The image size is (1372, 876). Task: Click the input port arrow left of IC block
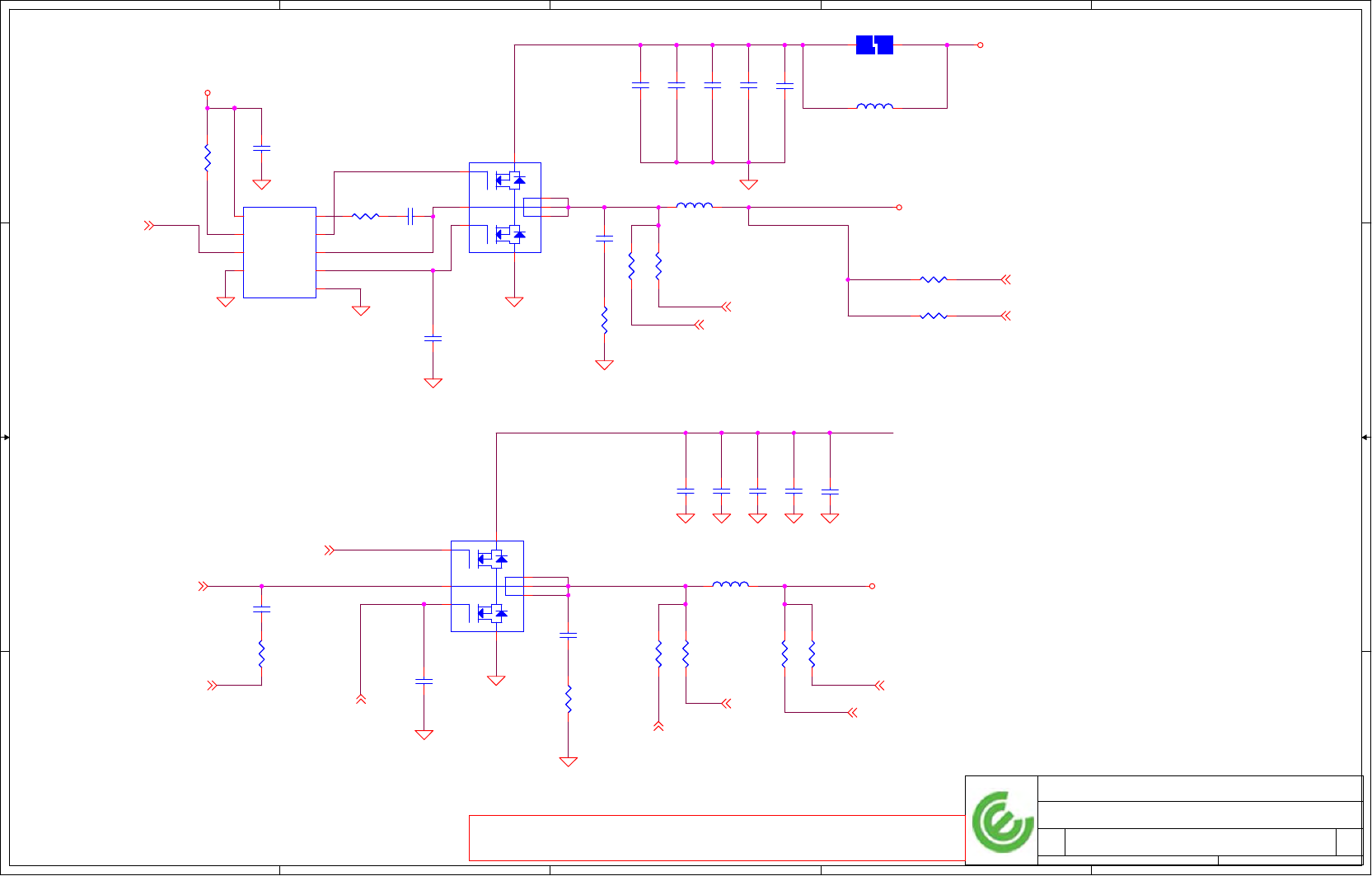(x=149, y=225)
